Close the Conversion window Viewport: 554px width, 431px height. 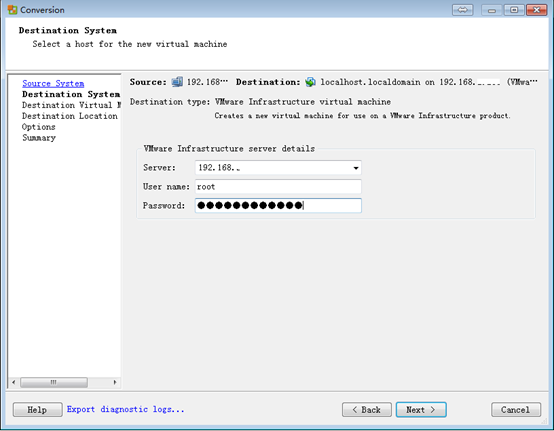[536, 10]
